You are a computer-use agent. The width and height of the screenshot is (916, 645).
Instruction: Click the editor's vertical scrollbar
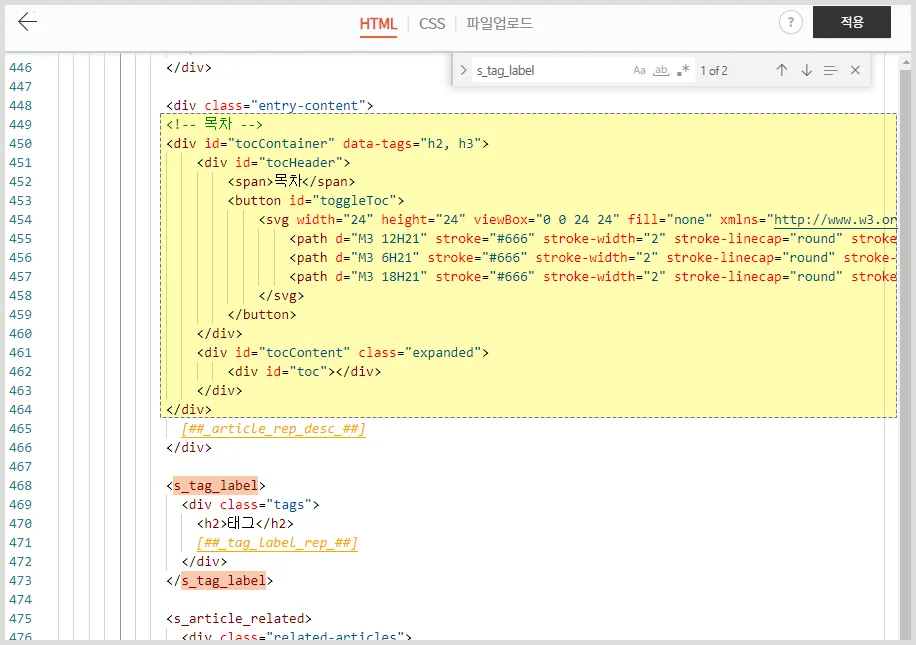pos(909,300)
